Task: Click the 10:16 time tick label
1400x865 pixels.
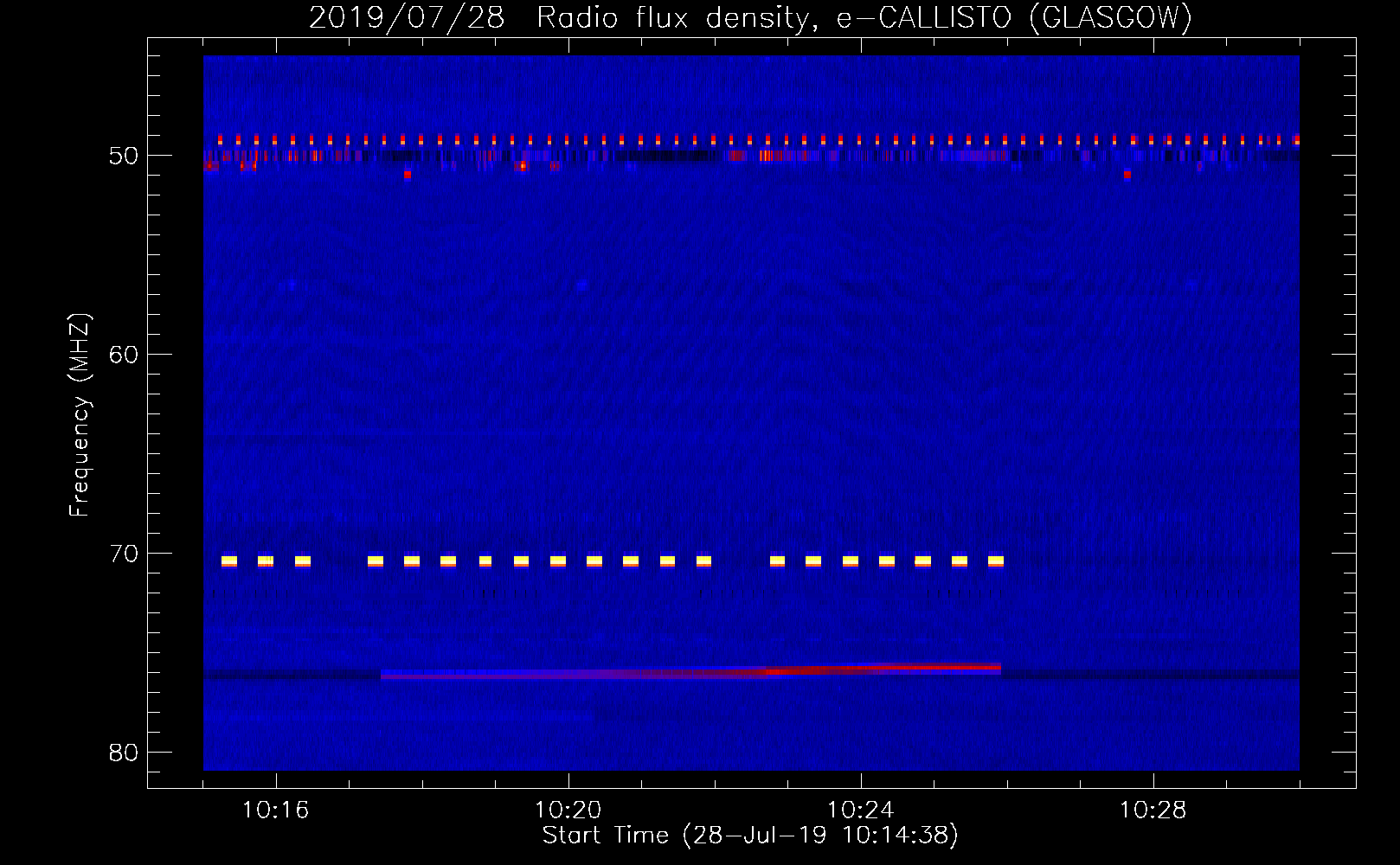Action: point(275,811)
